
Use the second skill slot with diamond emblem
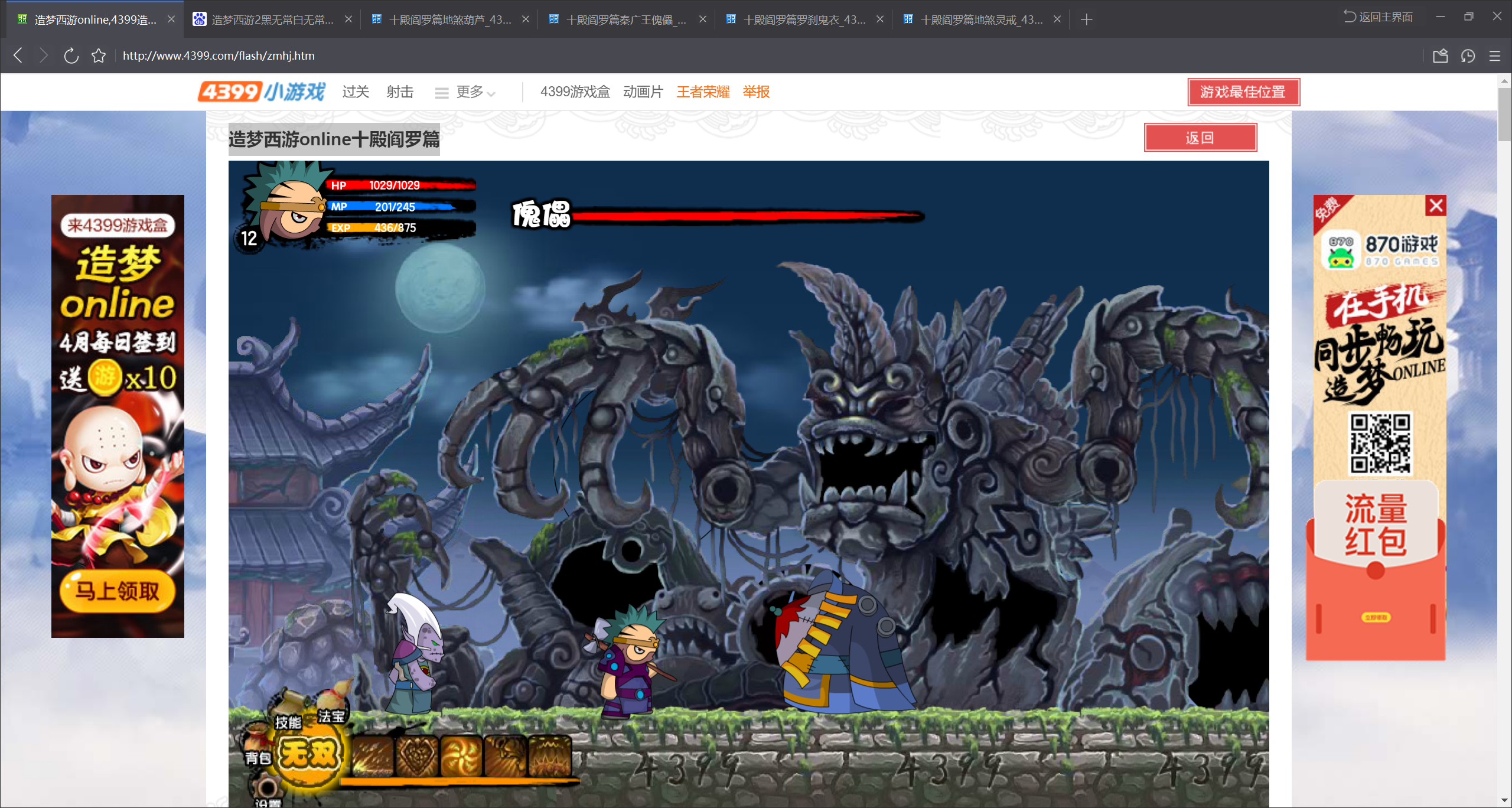click(x=418, y=756)
